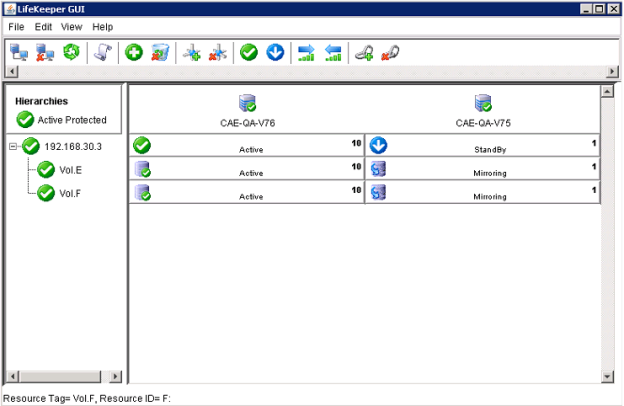The image size is (624, 406).
Task: Click the status pane scroll up arrow
Action: point(607,92)
